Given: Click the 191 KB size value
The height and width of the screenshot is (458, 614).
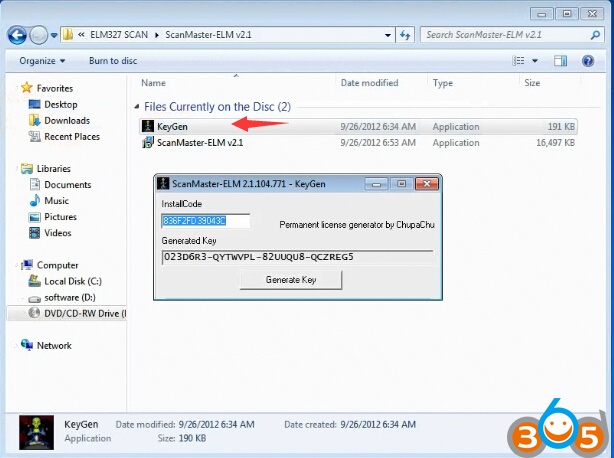Looking at the screenshot, I should point(561,126).
